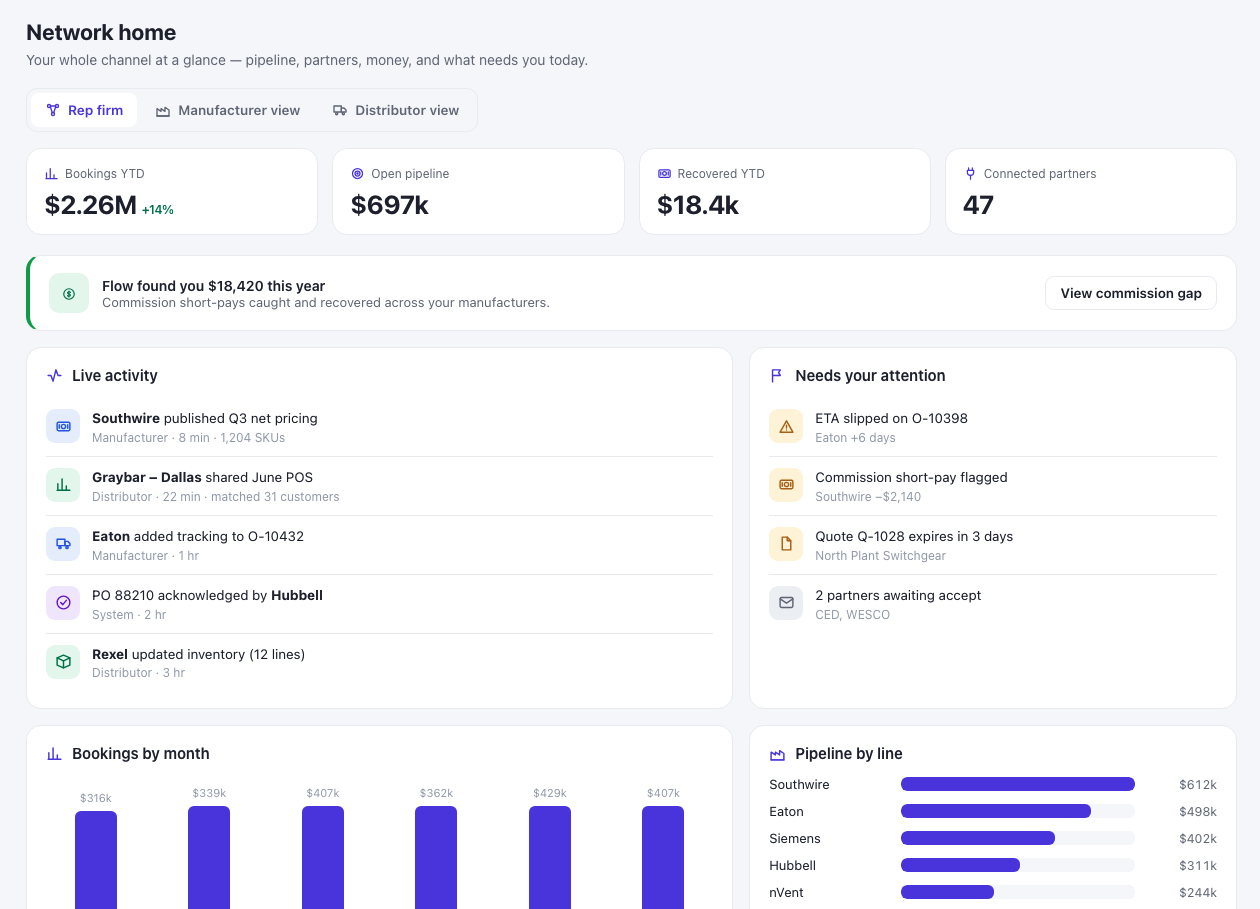Switch to Manufacturer view tab

(x=228, y=110)
